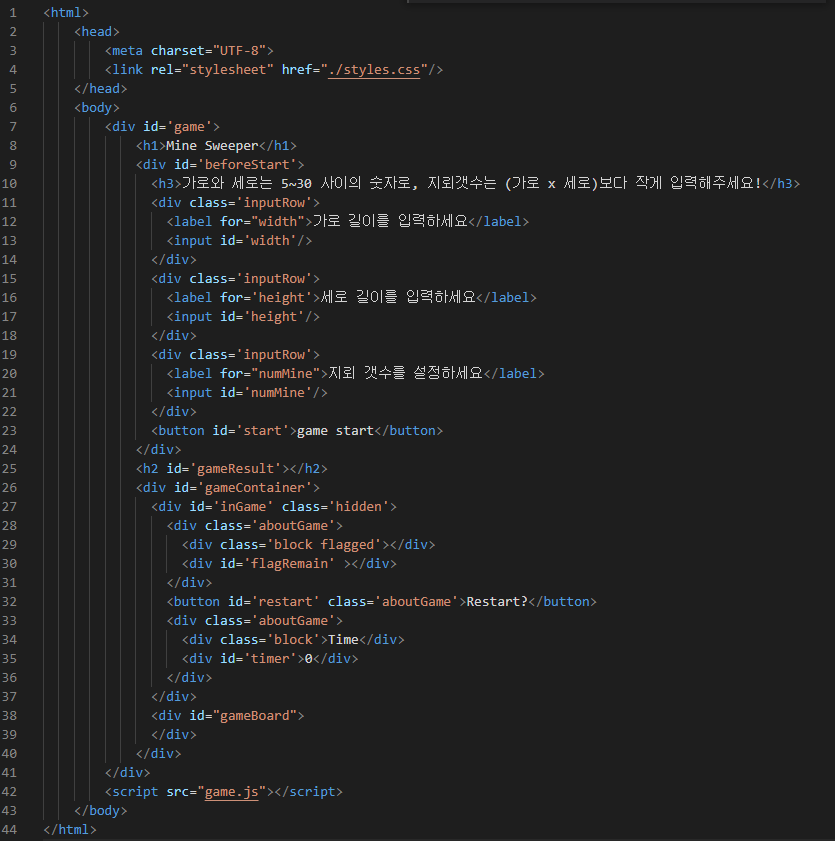Image resolution: width=835 pixels, height=841 pixels.
Task: Click the "gameBoard" id value
Action: [255, 715]
